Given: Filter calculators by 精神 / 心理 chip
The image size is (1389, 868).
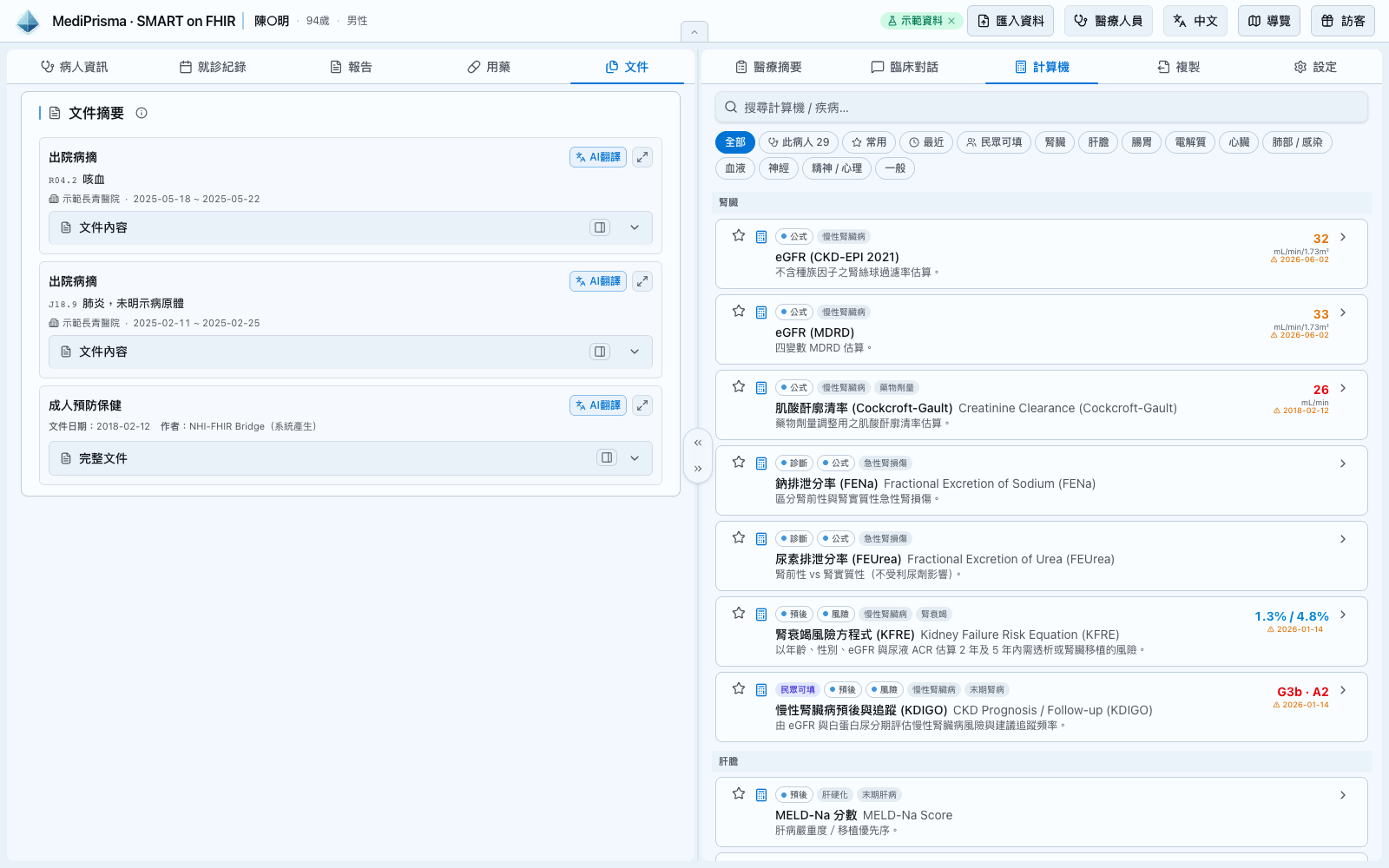Looking at the screenshot, I should coord(837,168).
